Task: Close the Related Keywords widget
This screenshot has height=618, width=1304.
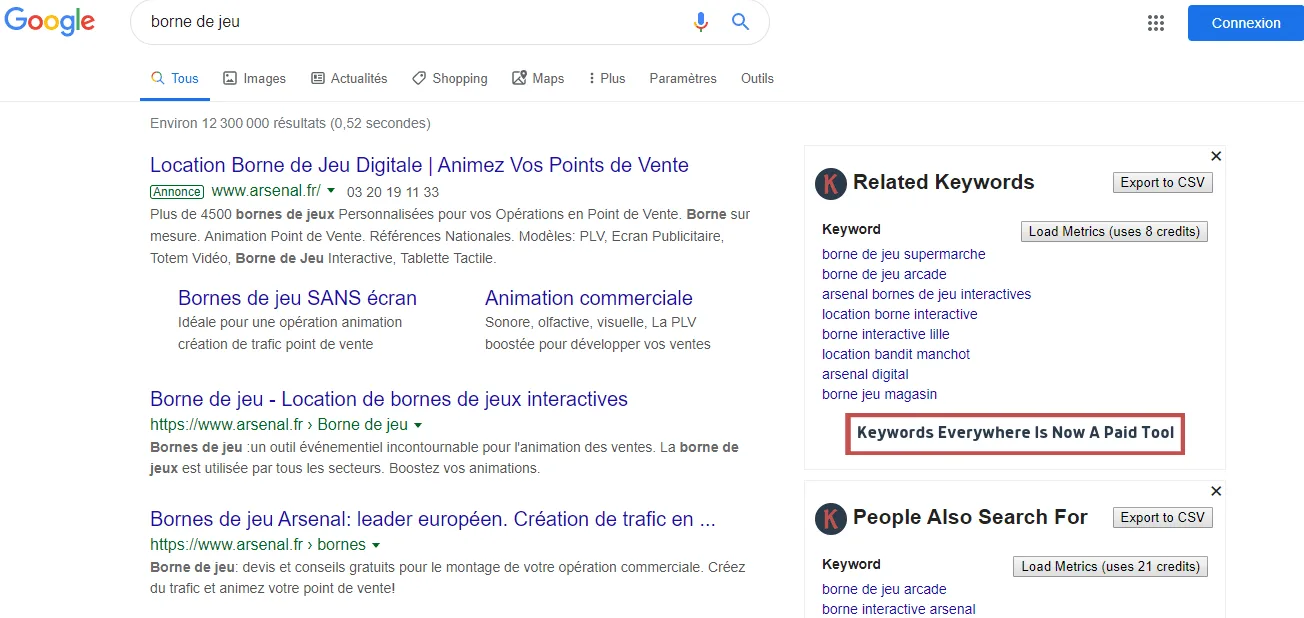Action: [x=1216, y=156]
